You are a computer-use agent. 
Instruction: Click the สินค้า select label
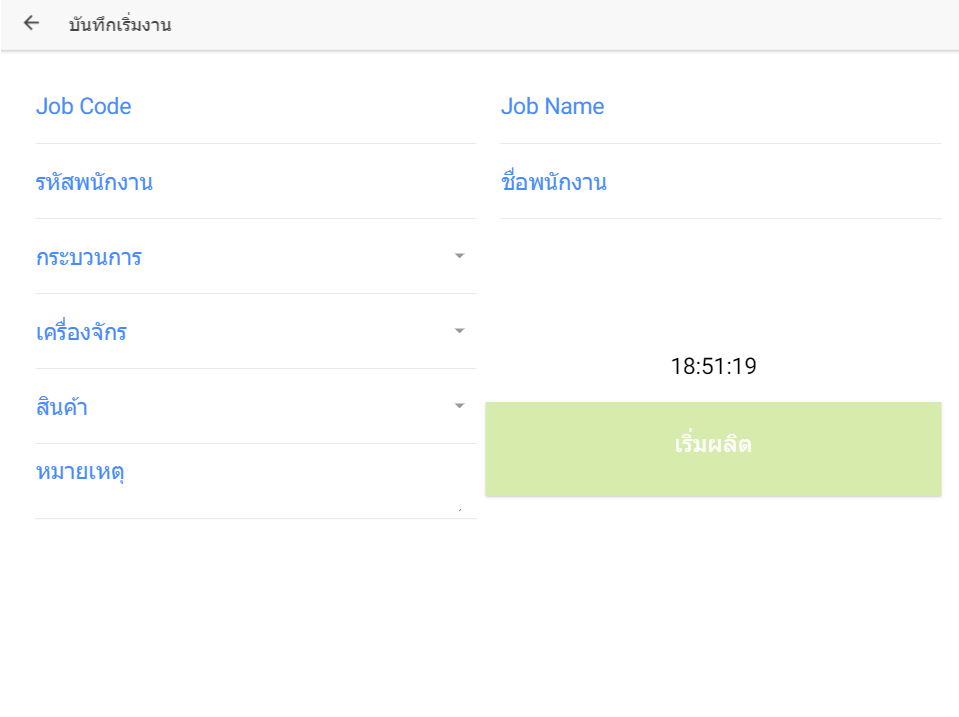click(62, 408)
